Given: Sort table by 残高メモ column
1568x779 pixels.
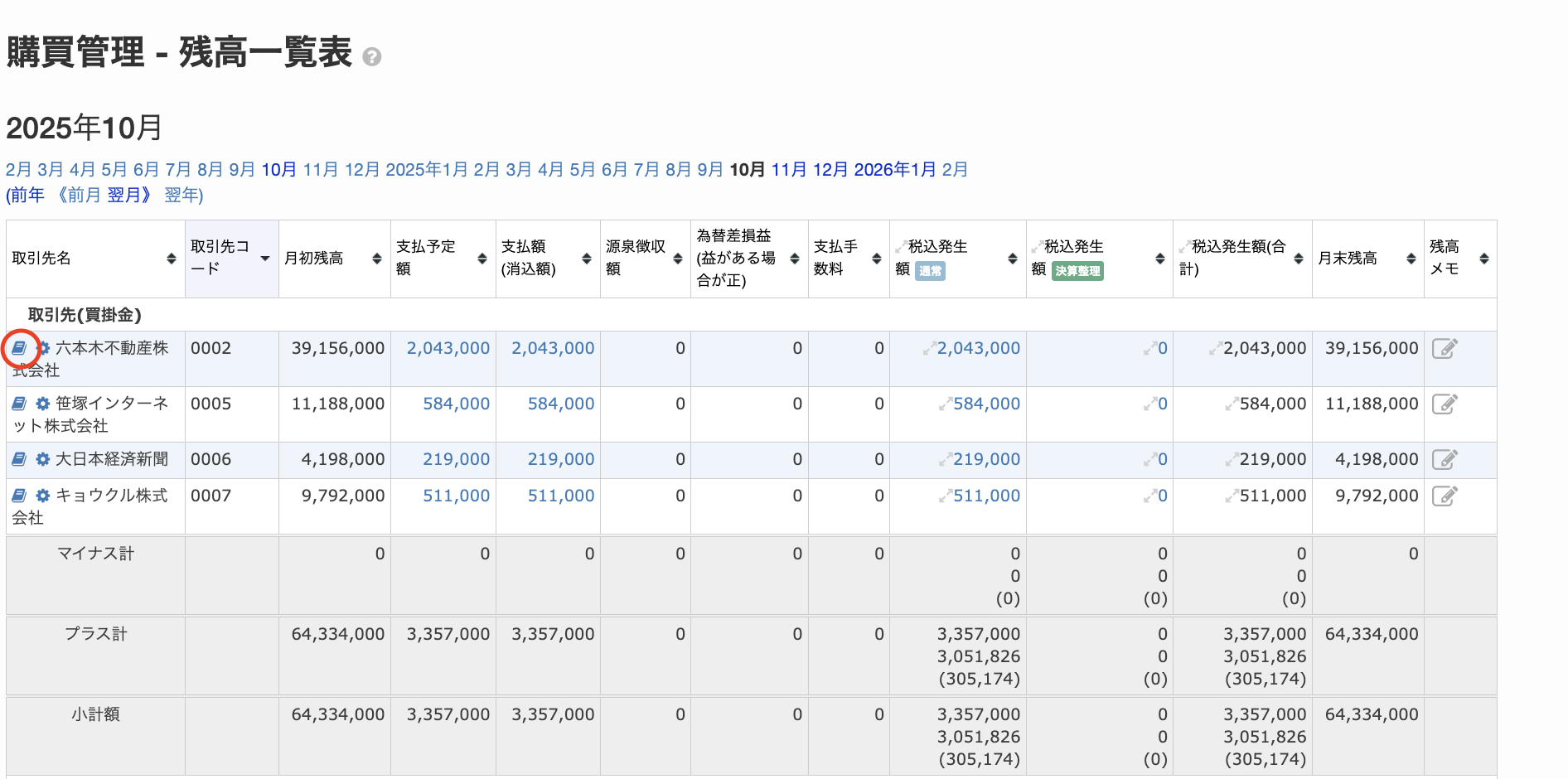Looking at the screenshot, I should (1484, 259).
